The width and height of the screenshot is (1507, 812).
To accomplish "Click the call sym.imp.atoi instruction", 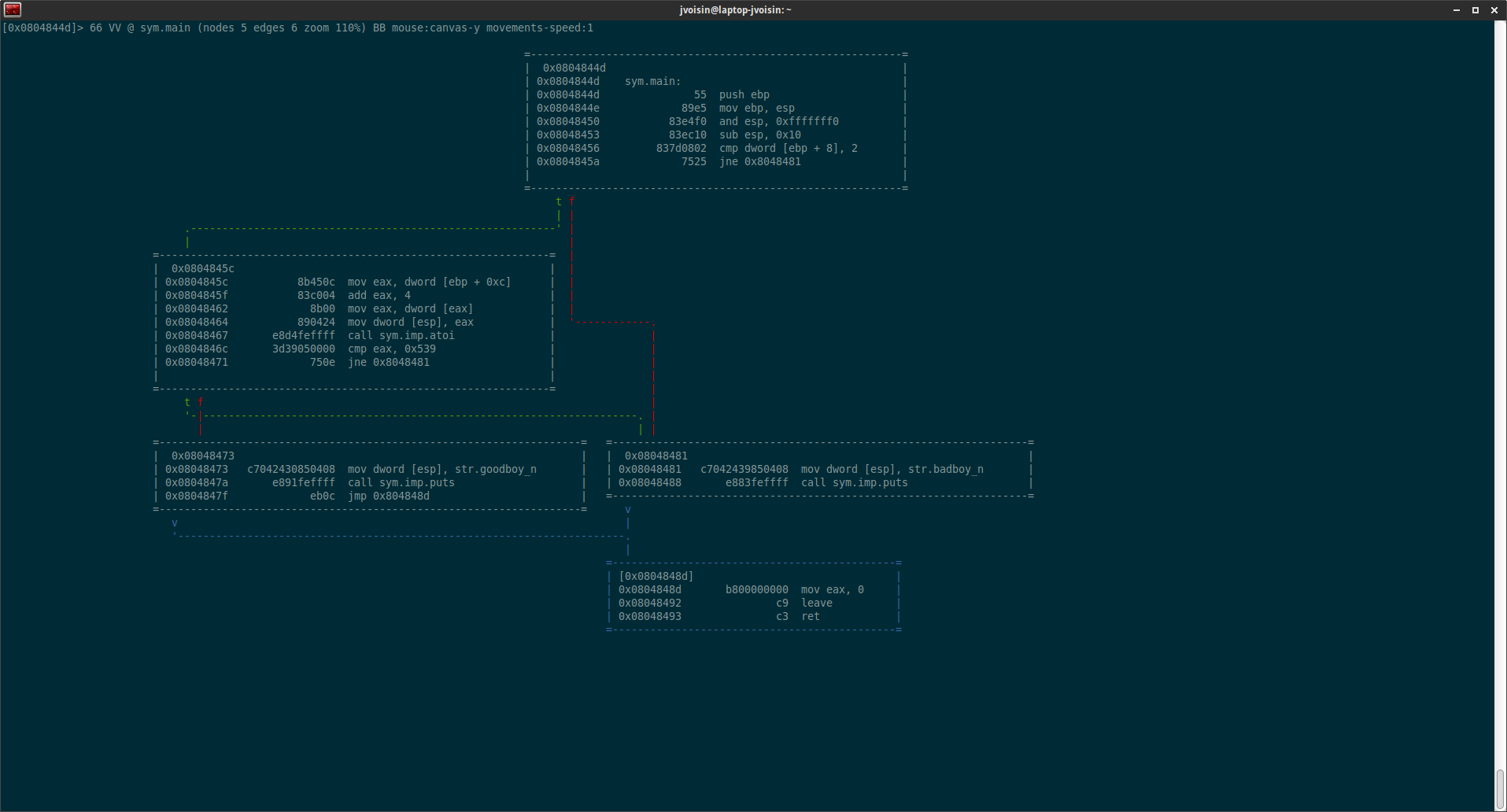I will point(401,335).
